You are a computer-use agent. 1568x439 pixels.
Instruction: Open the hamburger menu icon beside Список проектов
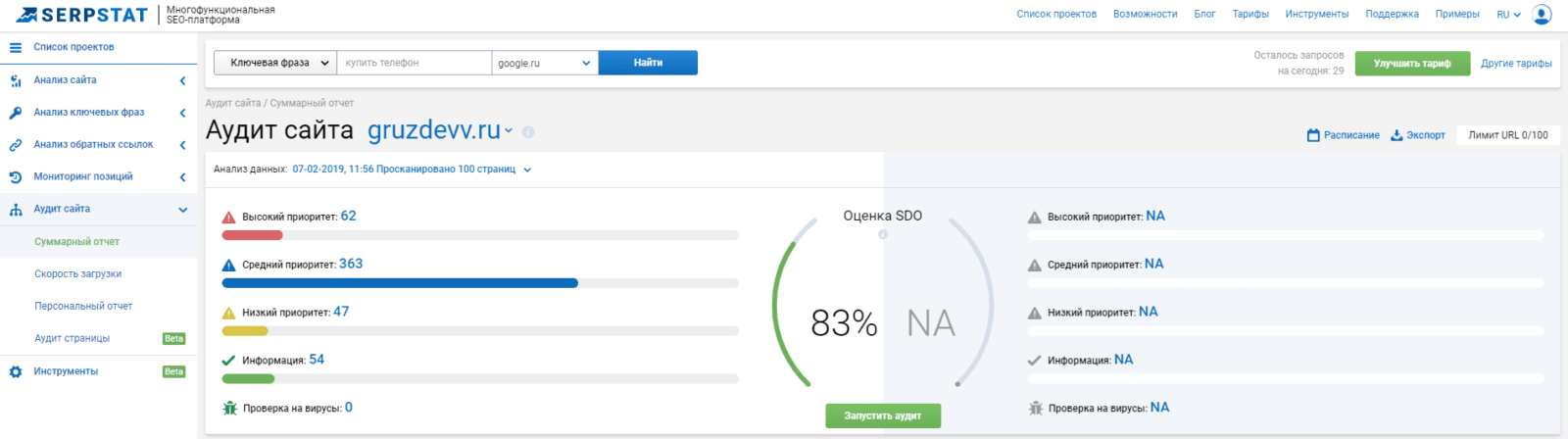point(16,47)
